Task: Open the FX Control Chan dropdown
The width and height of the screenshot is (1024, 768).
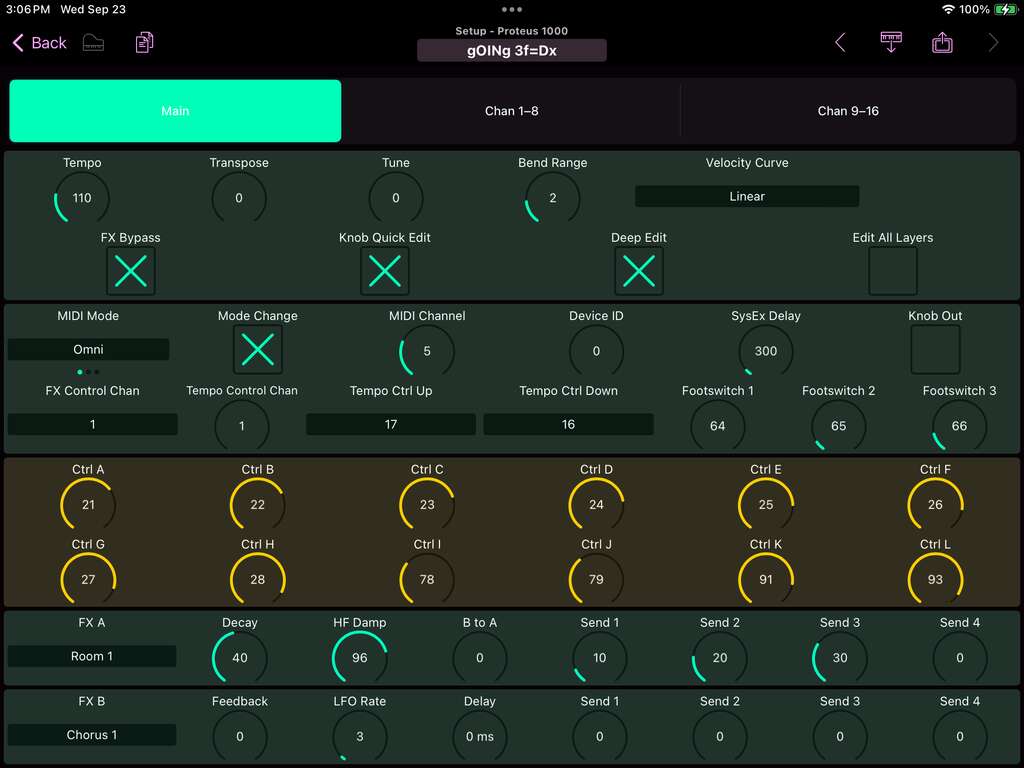Action: (x=93, y=424)
